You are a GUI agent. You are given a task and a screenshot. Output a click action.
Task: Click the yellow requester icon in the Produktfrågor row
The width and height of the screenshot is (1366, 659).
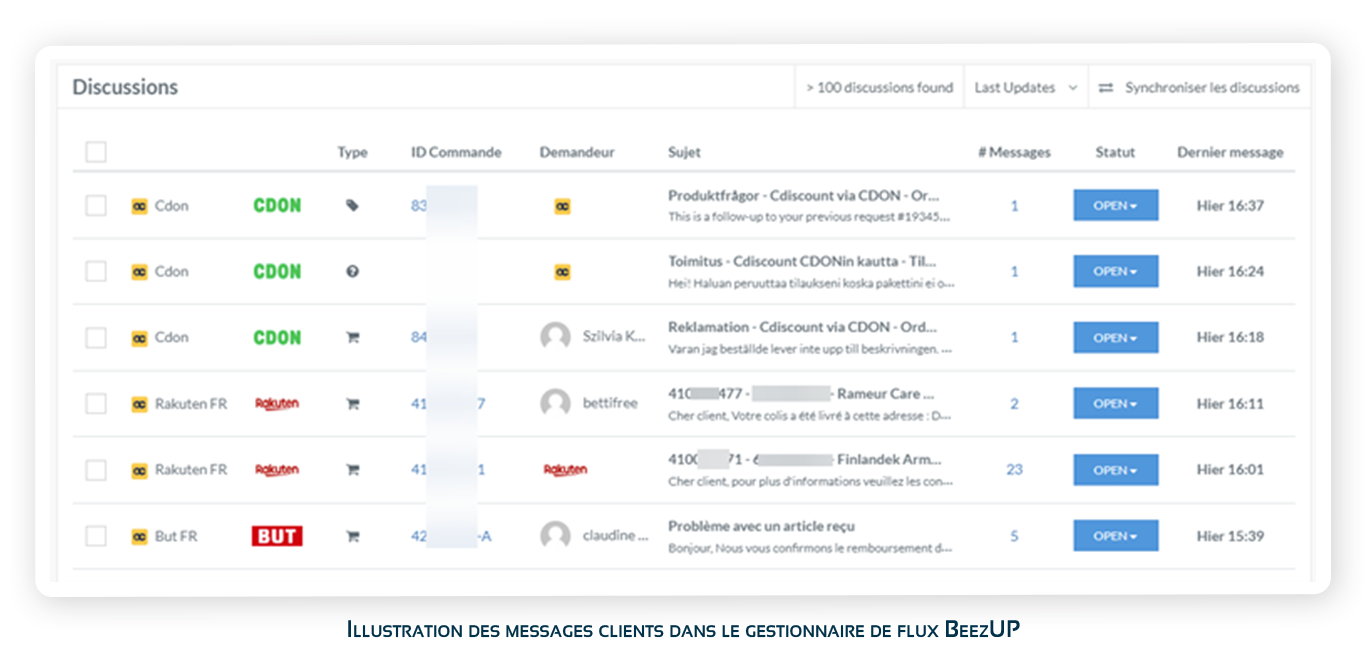[x=563, y=206]
